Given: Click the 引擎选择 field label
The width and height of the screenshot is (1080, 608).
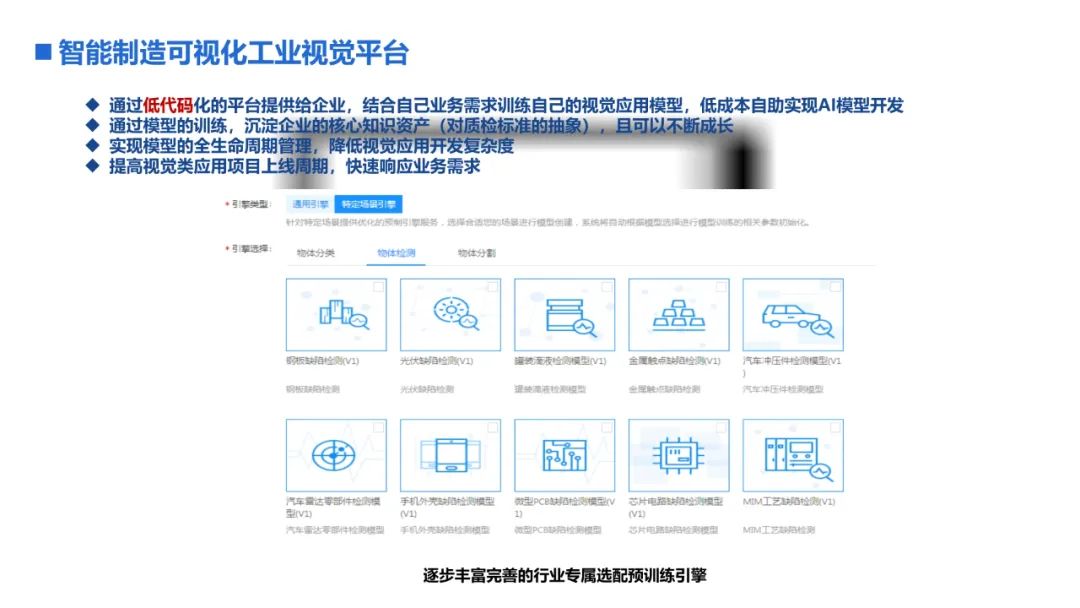Looking at the screenshot, I should [x=251, y=249].
